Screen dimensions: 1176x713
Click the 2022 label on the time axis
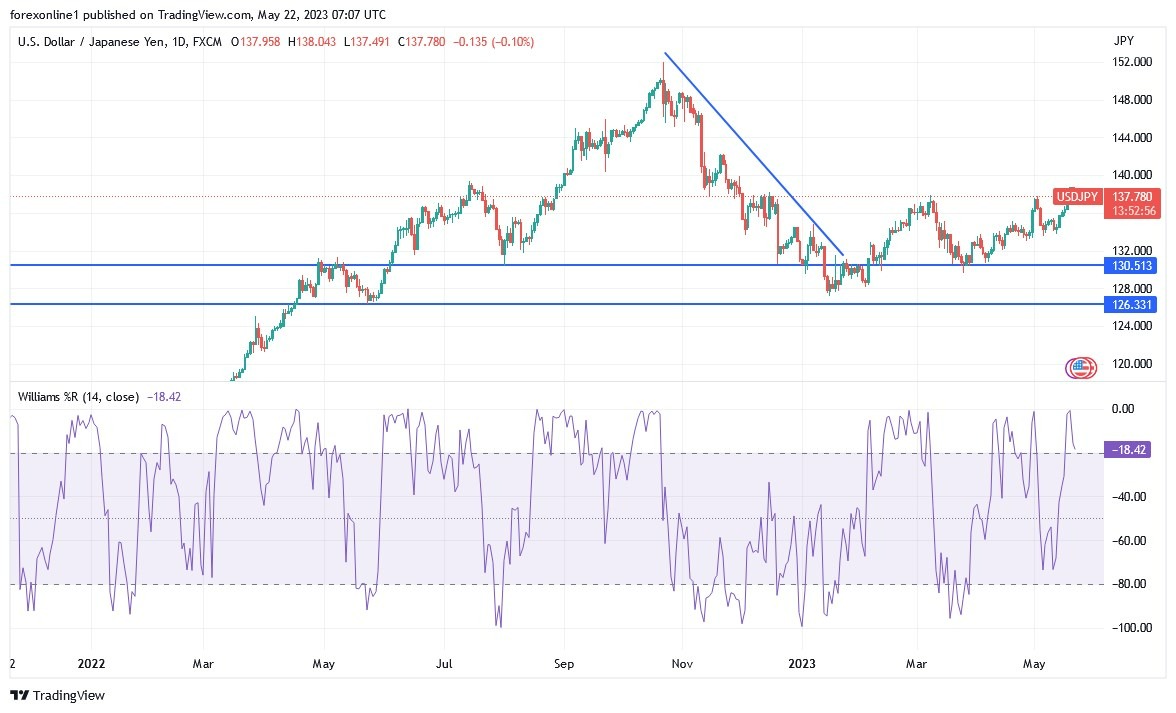click(x=91, y=663)
